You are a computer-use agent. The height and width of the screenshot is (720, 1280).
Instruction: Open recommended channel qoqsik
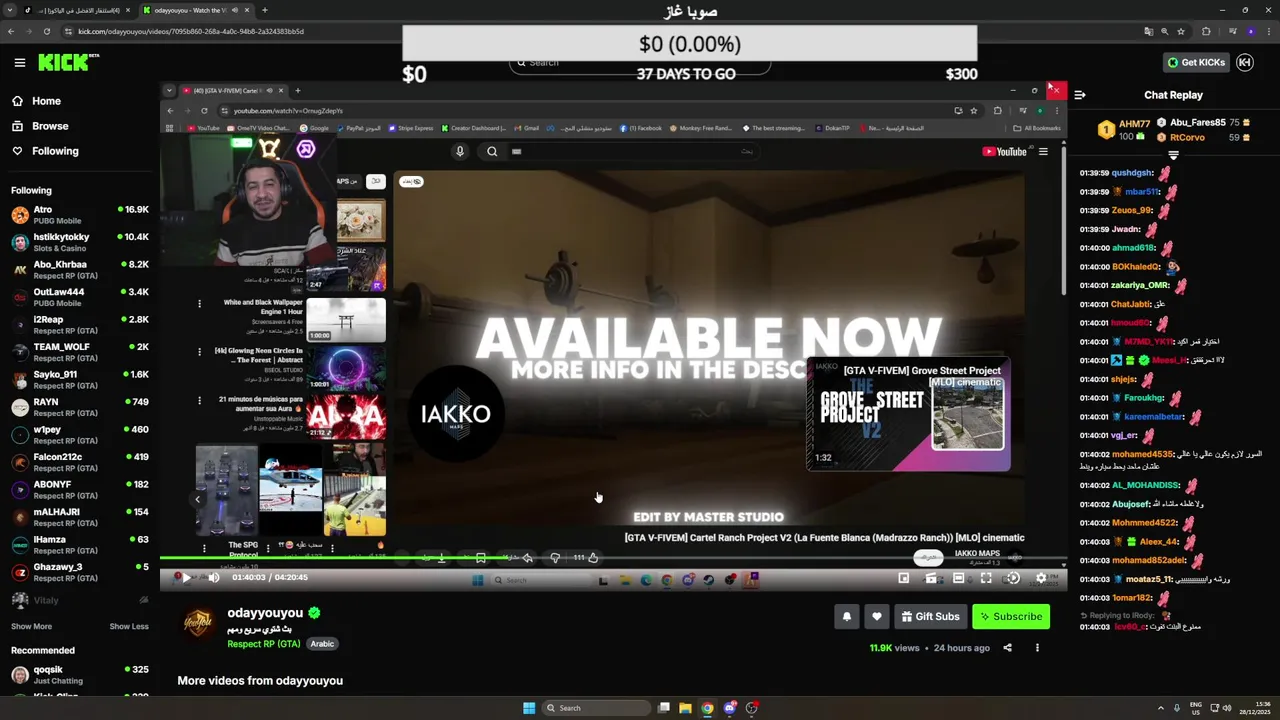pos(79,675)
